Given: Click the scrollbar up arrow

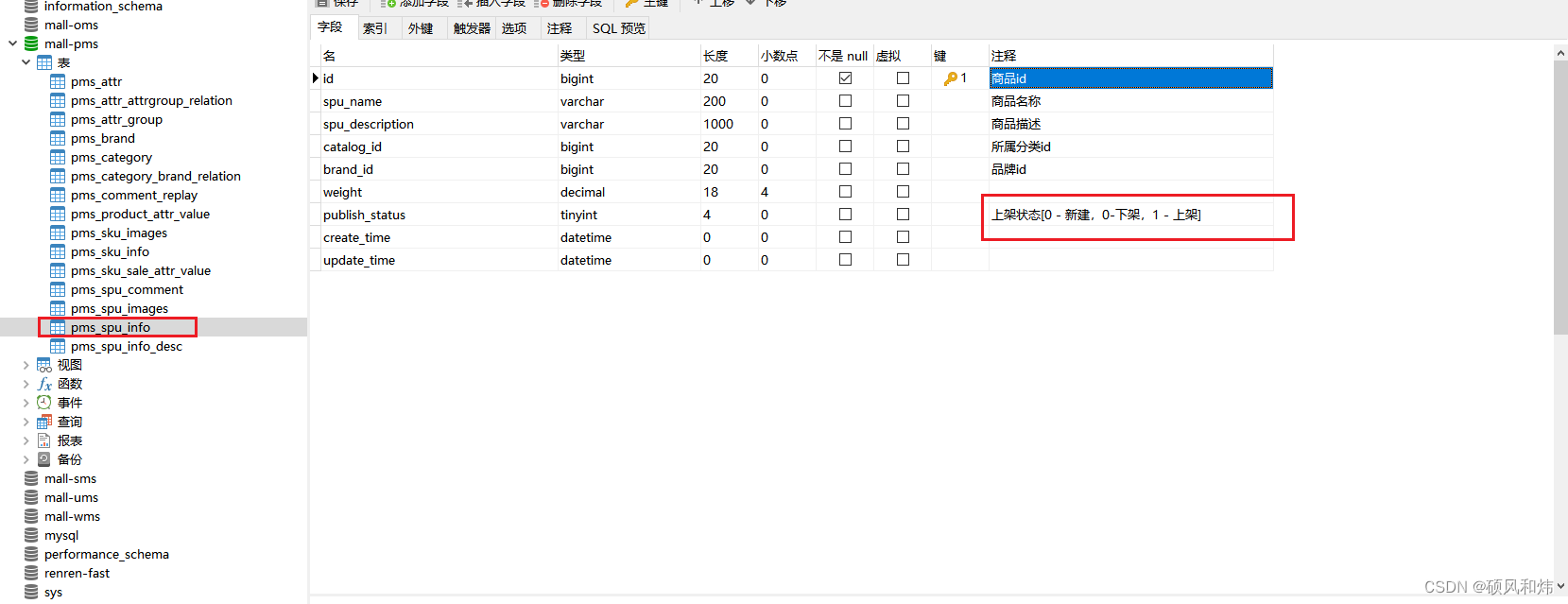Looking at the screenshot, I should [x=1560, y=53].
